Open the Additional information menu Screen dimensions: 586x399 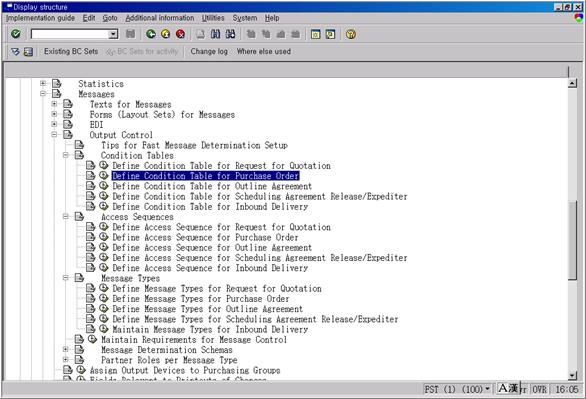click(x=160, y=18)
